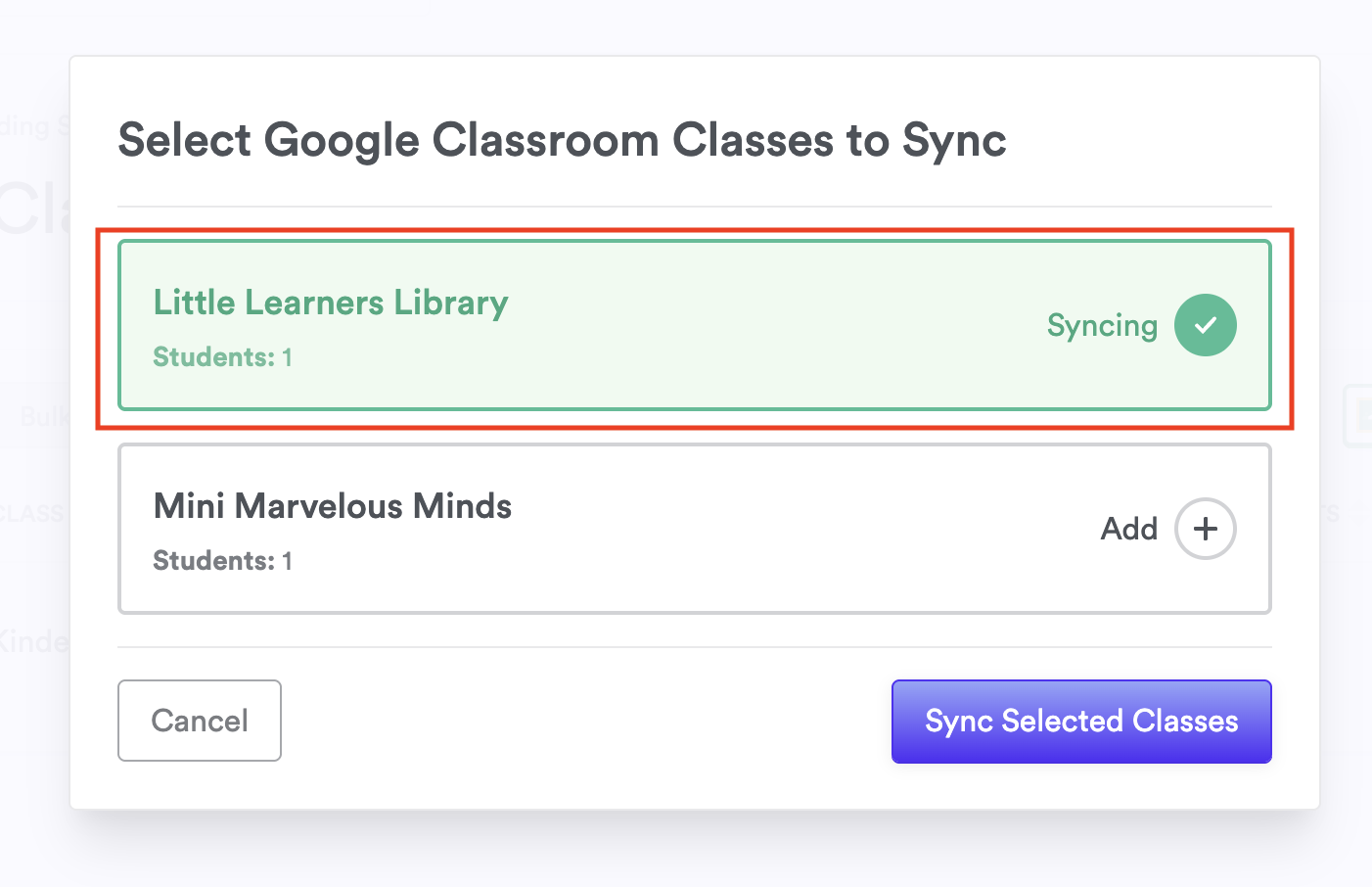Click the dimmed "CLASS" column header at left
The image size is (1372, 887).
pyautogui.click(x=31, y=514)
